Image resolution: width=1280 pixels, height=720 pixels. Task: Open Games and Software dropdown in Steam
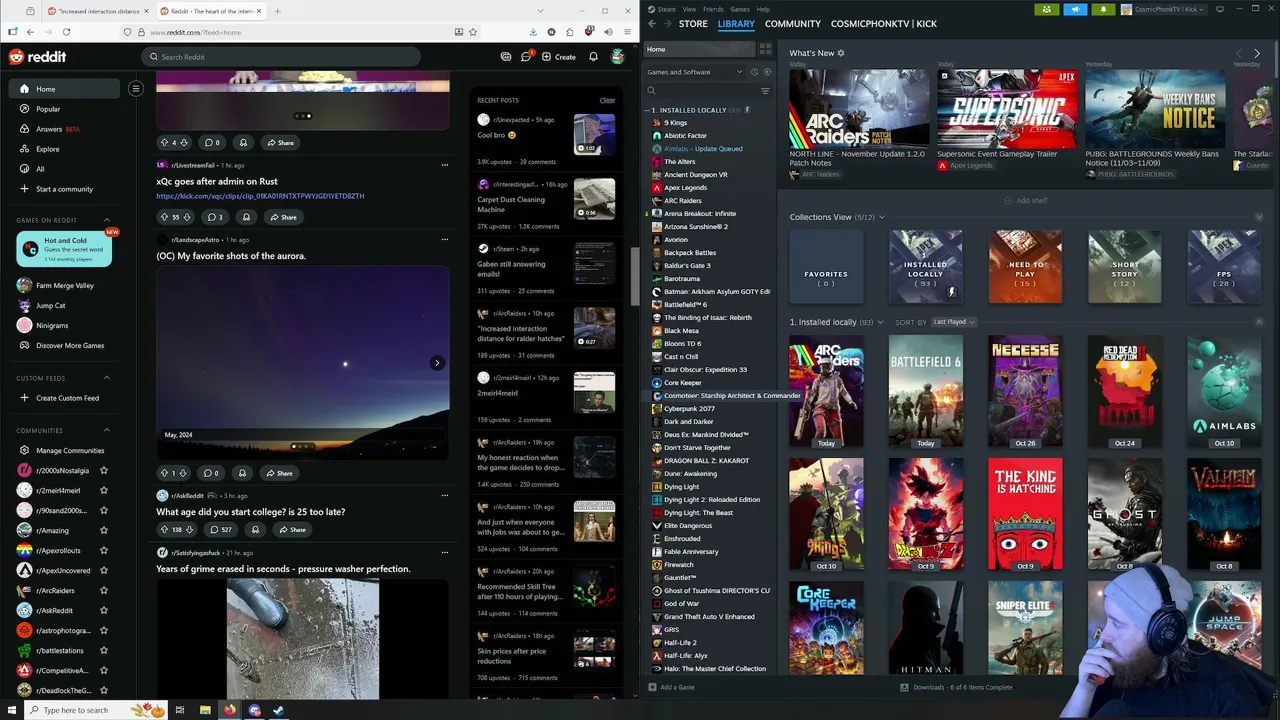pyautogui.click(x=694, y=72)
